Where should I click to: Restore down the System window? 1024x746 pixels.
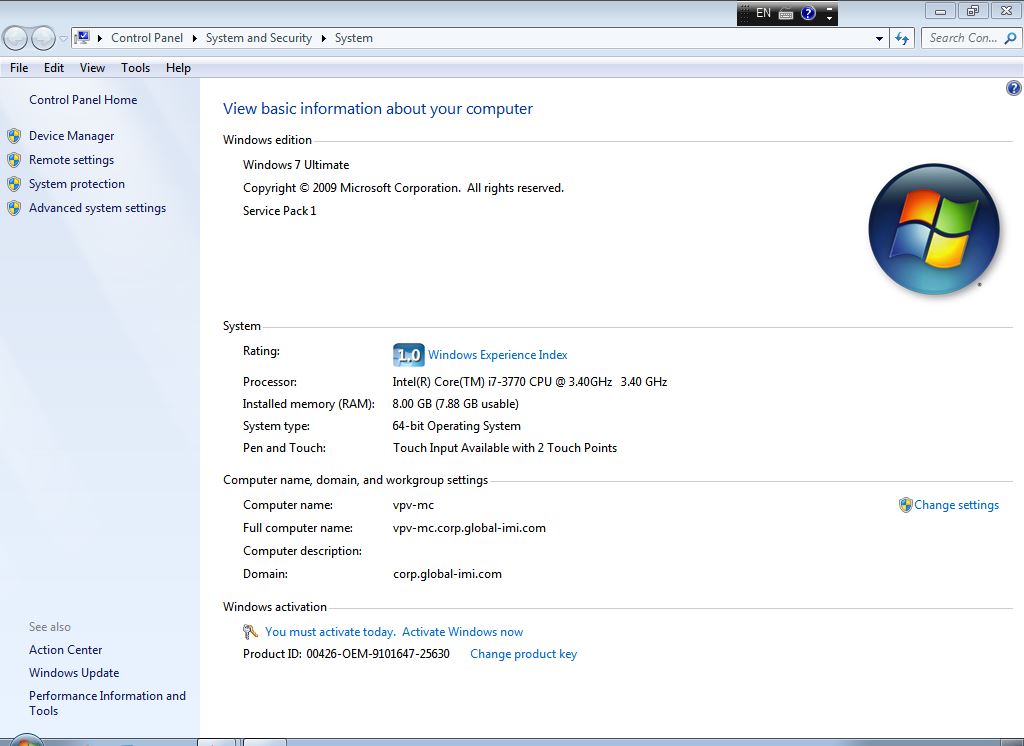(972, 11)
